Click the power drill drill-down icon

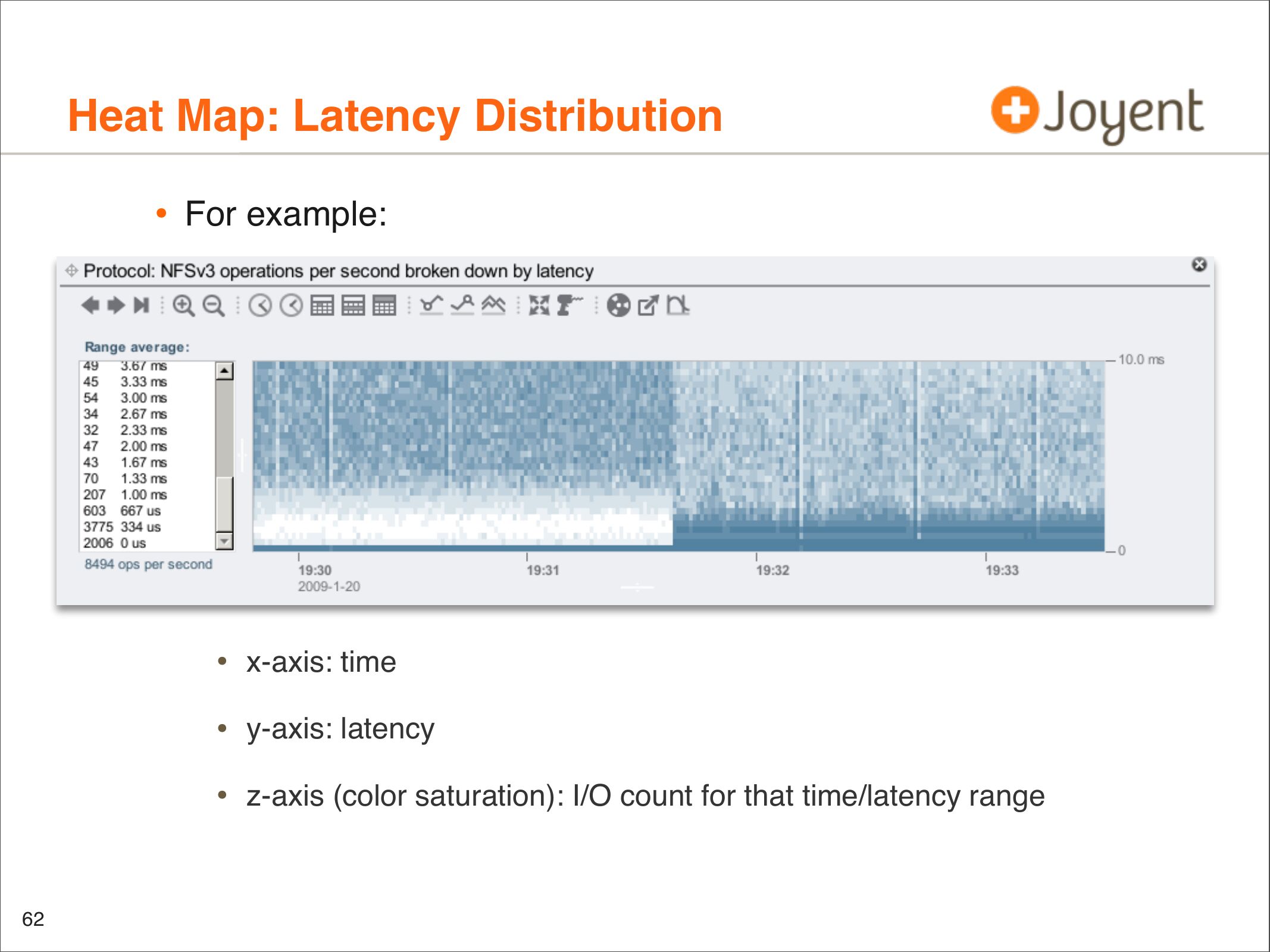click(569, 305)
